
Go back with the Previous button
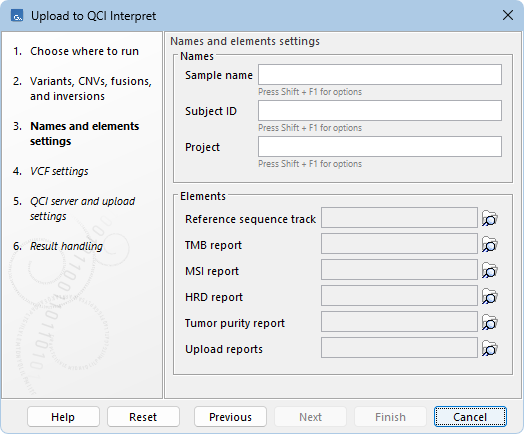tap(230, 417)
